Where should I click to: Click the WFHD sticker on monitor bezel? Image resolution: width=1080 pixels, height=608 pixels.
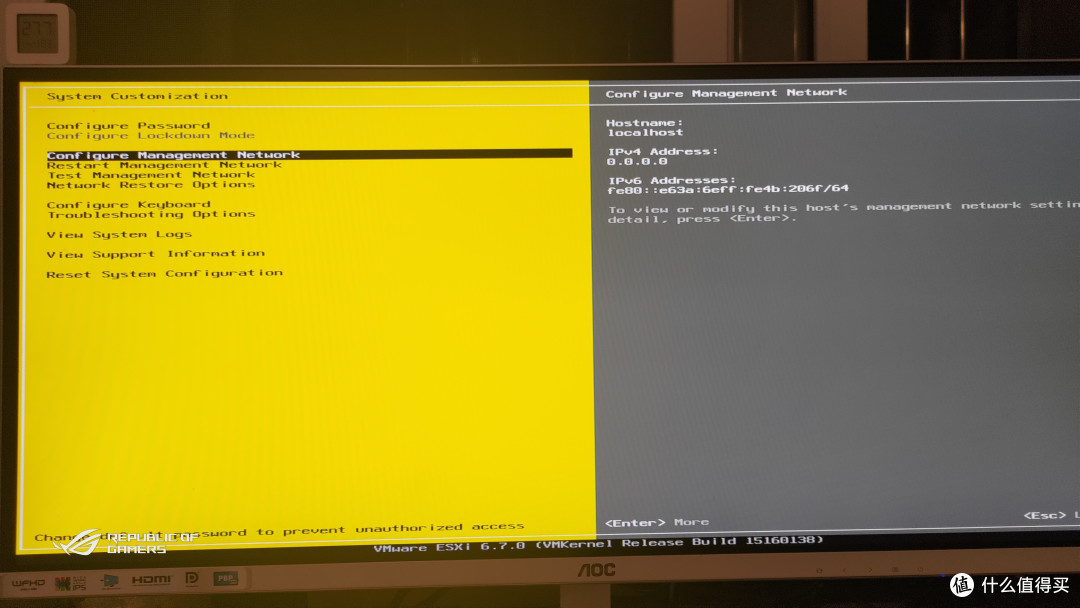point(28,584)
